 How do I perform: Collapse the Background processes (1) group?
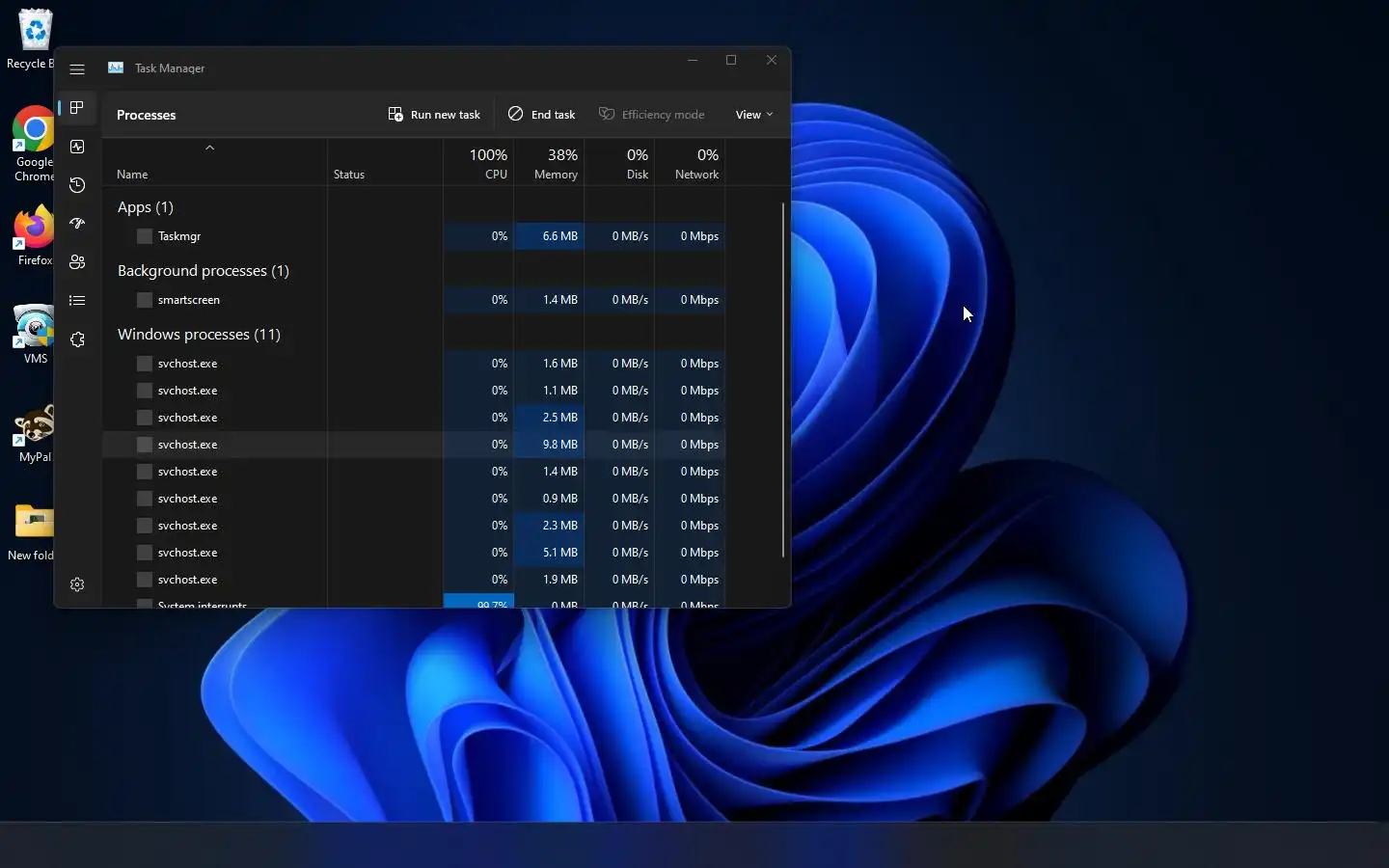204,271
